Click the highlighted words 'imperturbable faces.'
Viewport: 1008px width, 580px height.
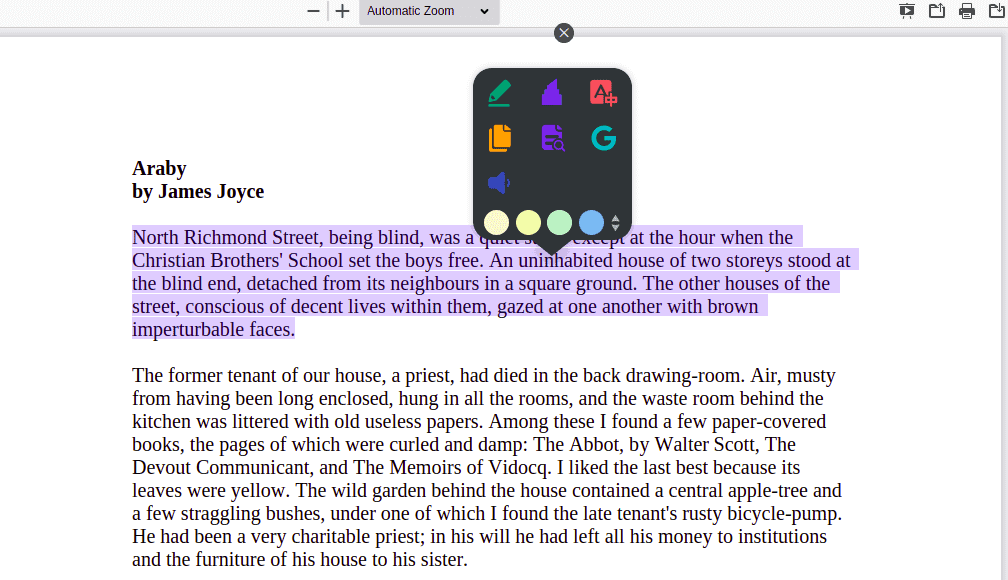[x=213, y=329]
